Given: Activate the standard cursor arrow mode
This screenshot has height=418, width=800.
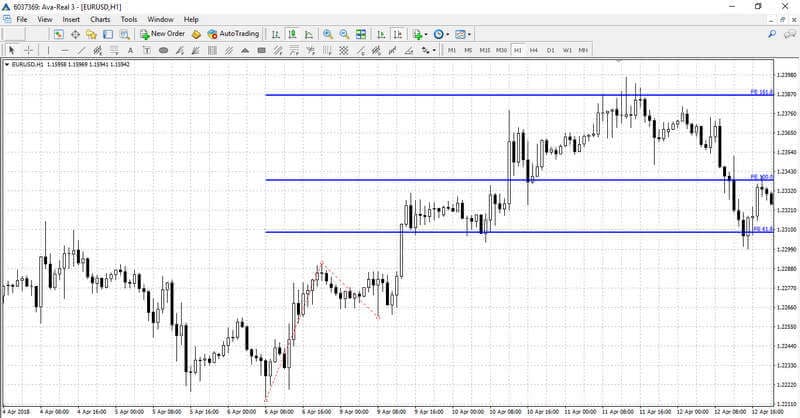Looking at the screenshot, I should pyautogui.click(x=12, y=50).
